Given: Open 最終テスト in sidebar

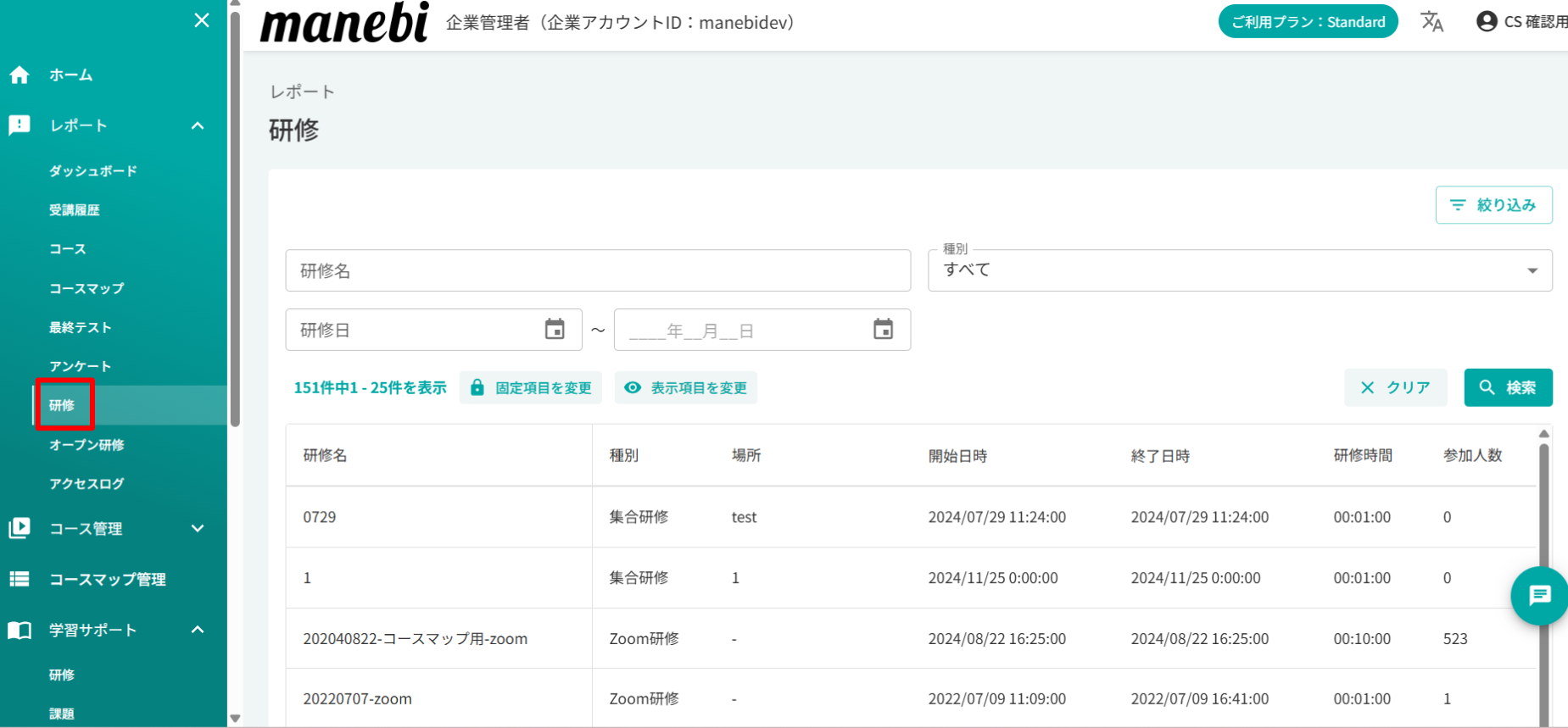Looking at the screenshot, I should click(x=80, y=327).
